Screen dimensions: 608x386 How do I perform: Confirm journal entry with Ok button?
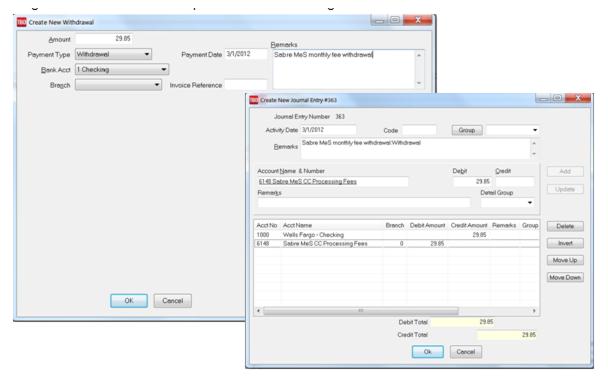click(x=428, y=351)
